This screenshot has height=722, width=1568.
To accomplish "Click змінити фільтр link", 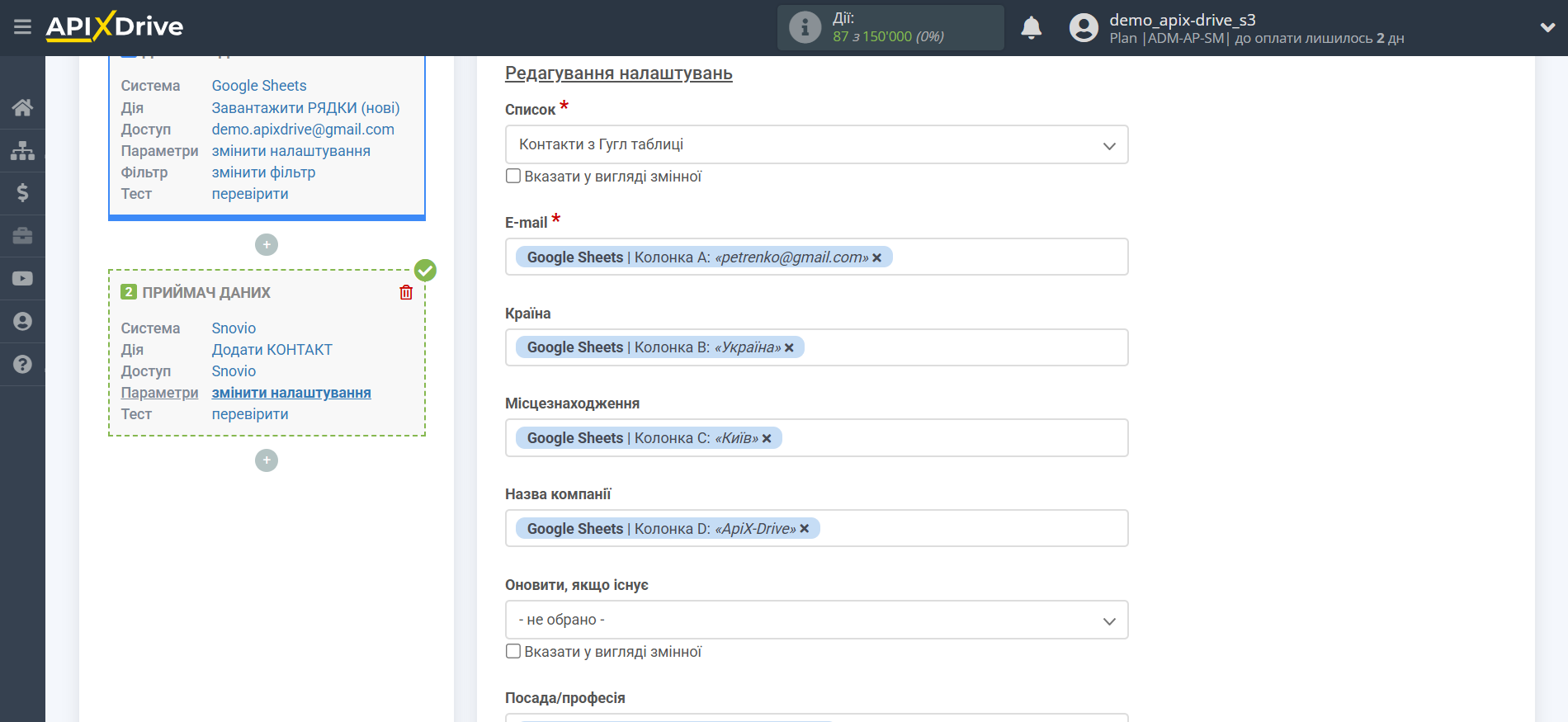I will pos(263,172).
